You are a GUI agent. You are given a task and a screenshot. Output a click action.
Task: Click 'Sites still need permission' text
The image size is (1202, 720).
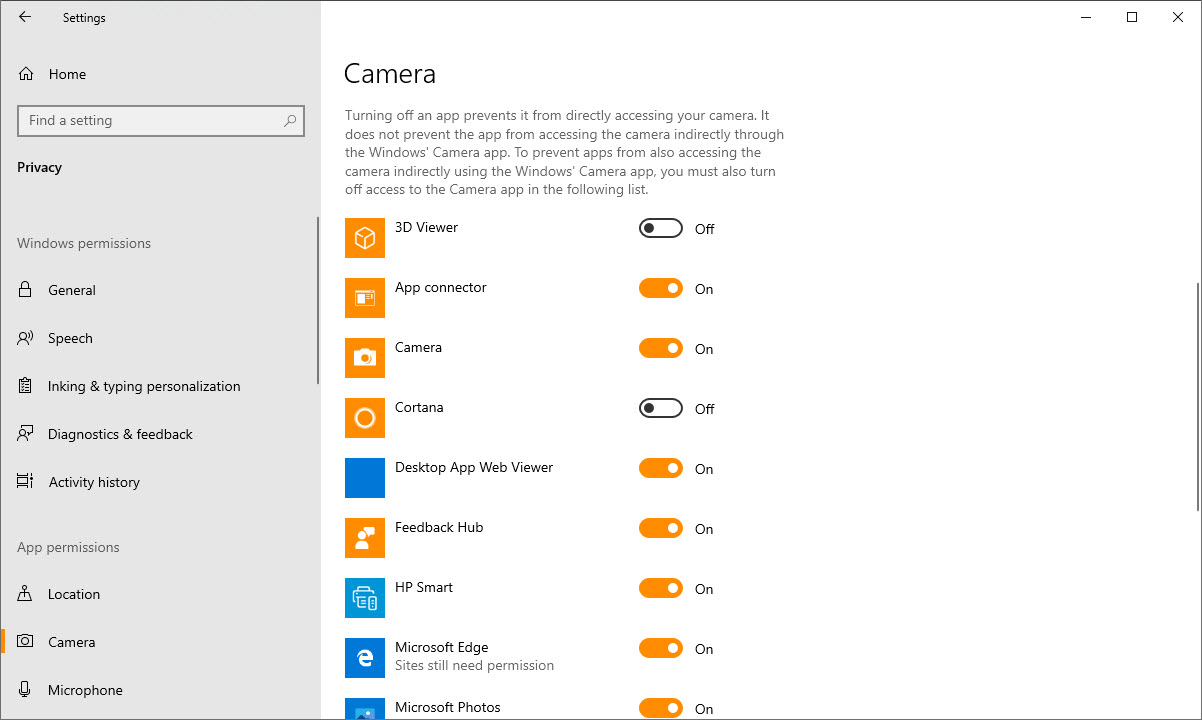coord(474,665)
